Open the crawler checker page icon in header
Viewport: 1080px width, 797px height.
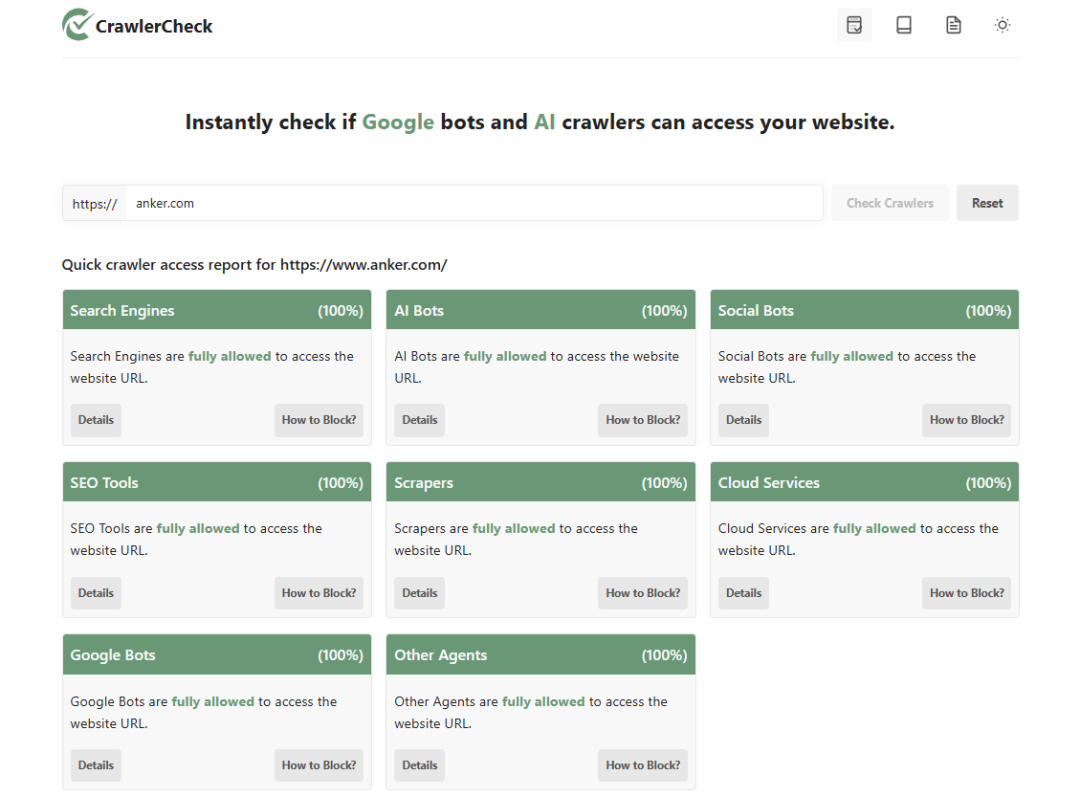pos(854,25)
